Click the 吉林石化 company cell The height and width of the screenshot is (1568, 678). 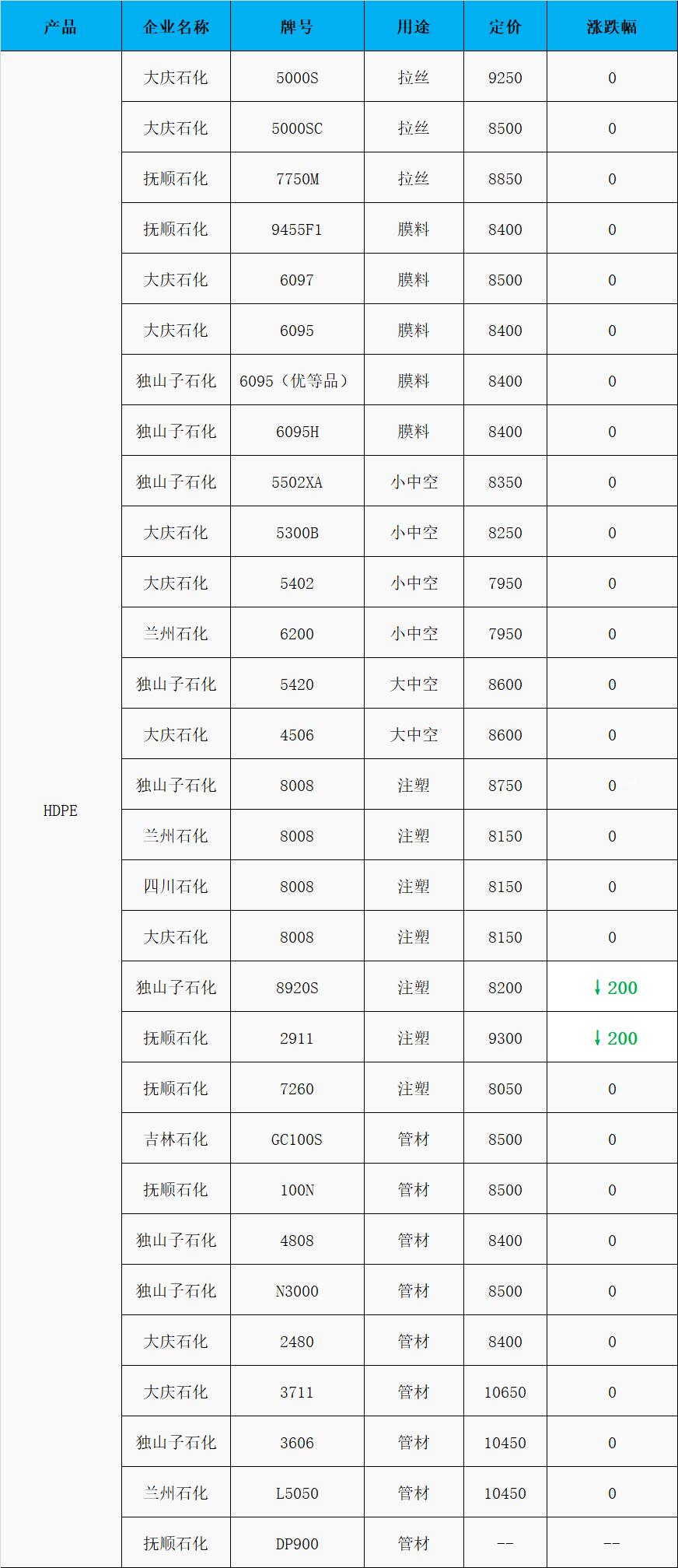click(x=176, y=1139)
